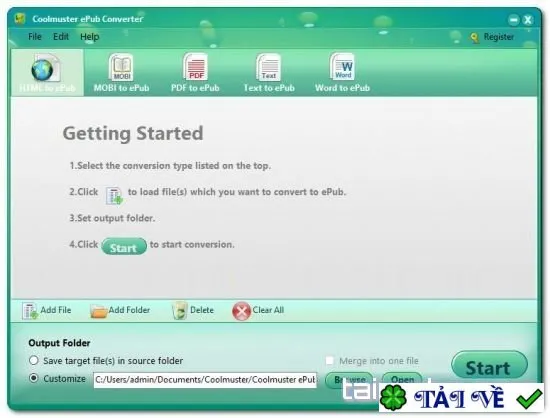Select the Word to ePub icon
550x418 pixels.
tap(342, 67)
